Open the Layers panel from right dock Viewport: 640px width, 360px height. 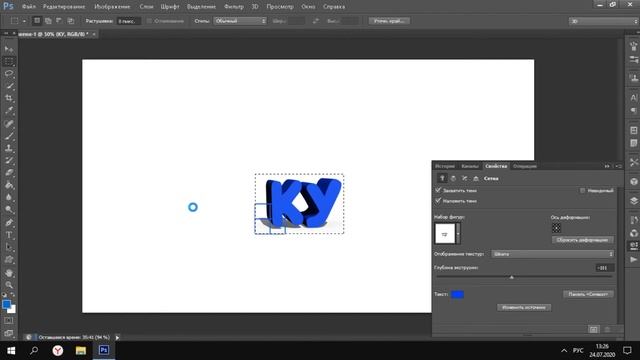[x=633, y=200]
